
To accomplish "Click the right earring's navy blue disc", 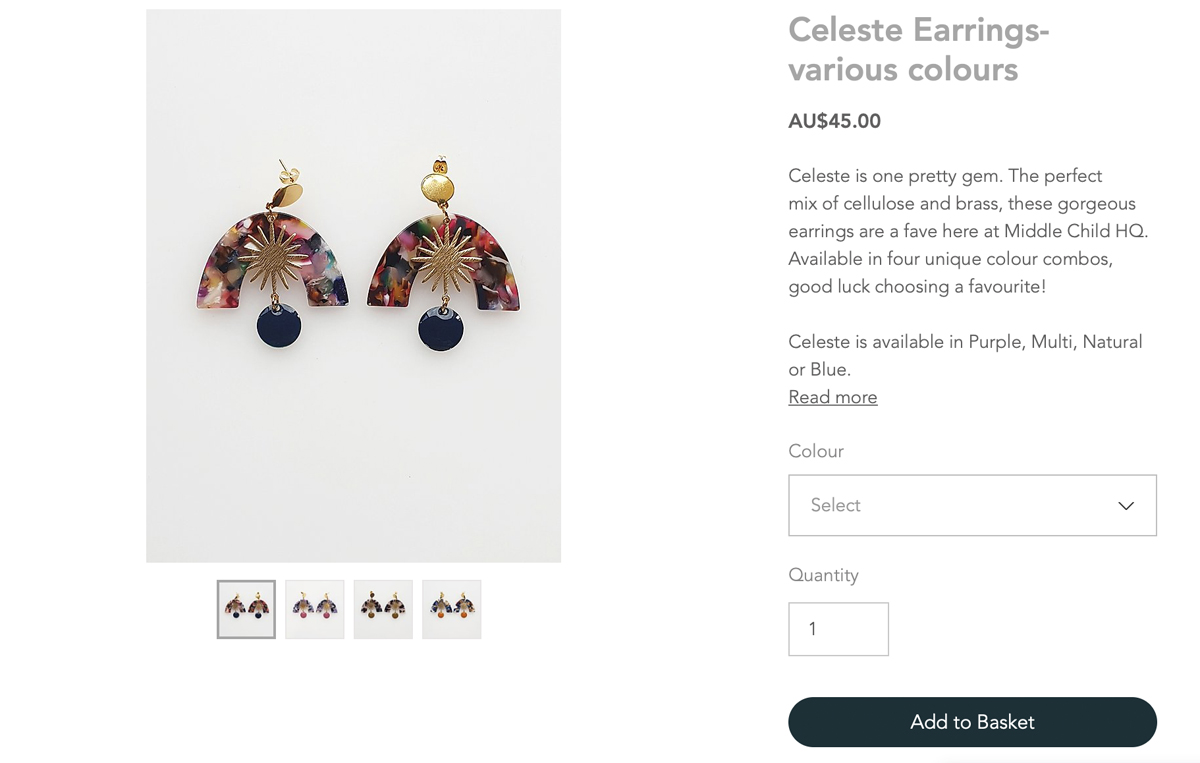I will pyautogui.click(x=441, y=330).
